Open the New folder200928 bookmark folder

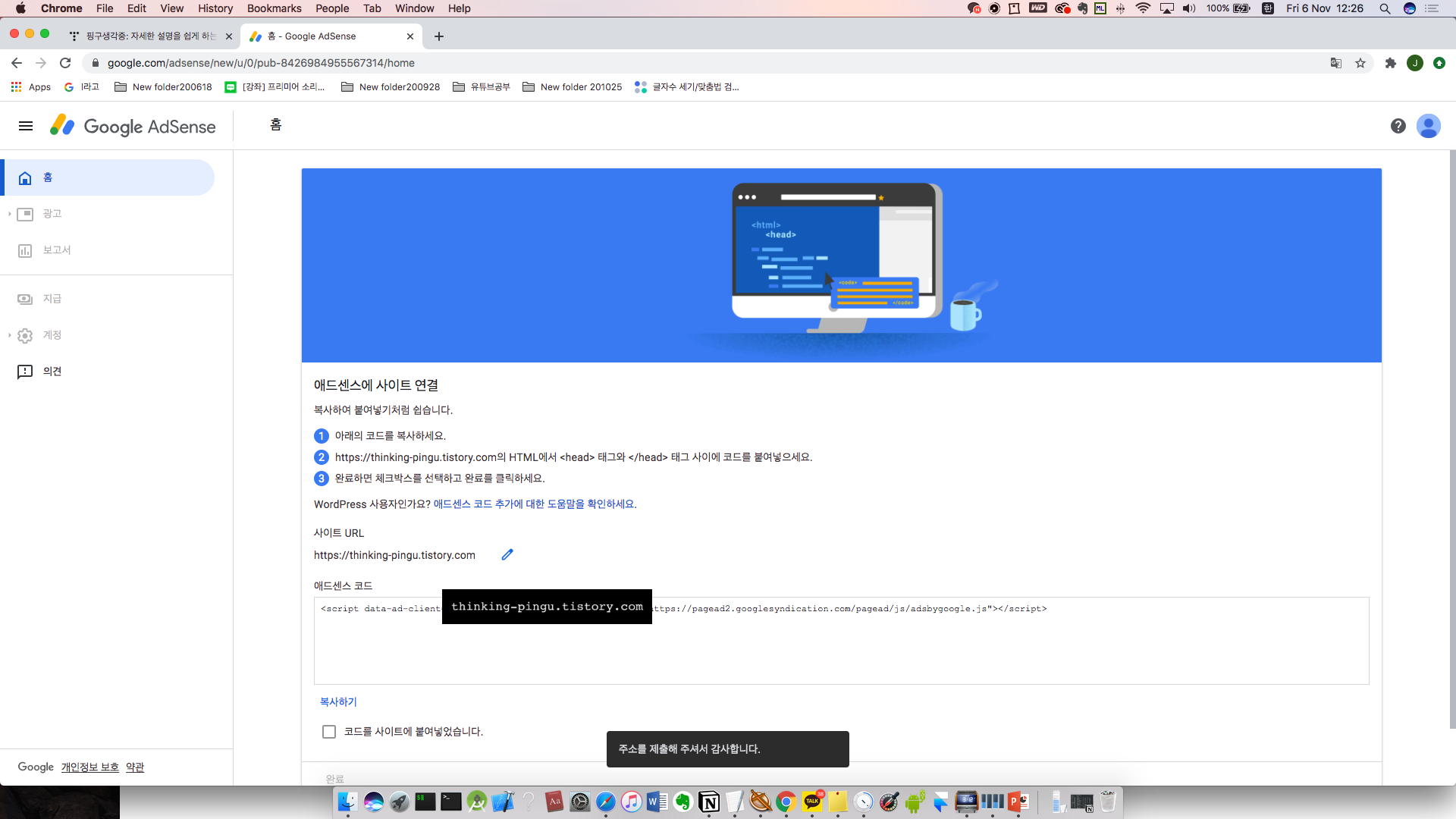pos(391,87)
